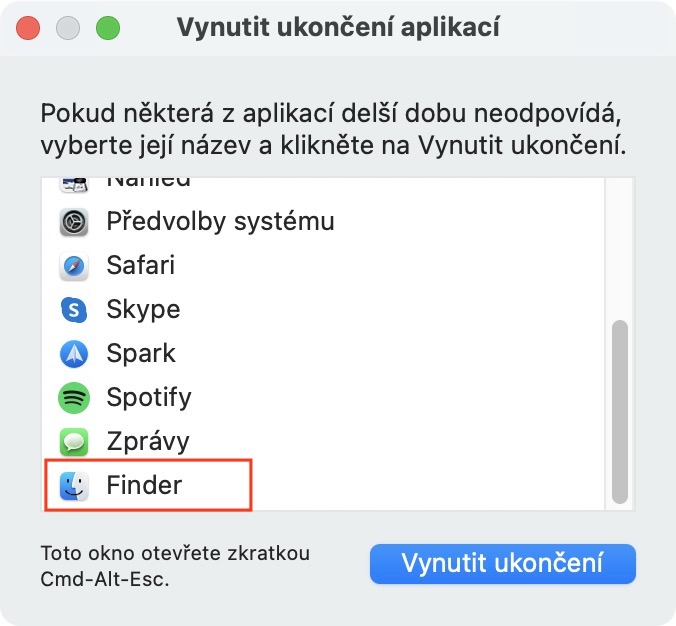Click the Safari compass icon
This screenshot has width=676, height=626.
(x=75, y=266)
